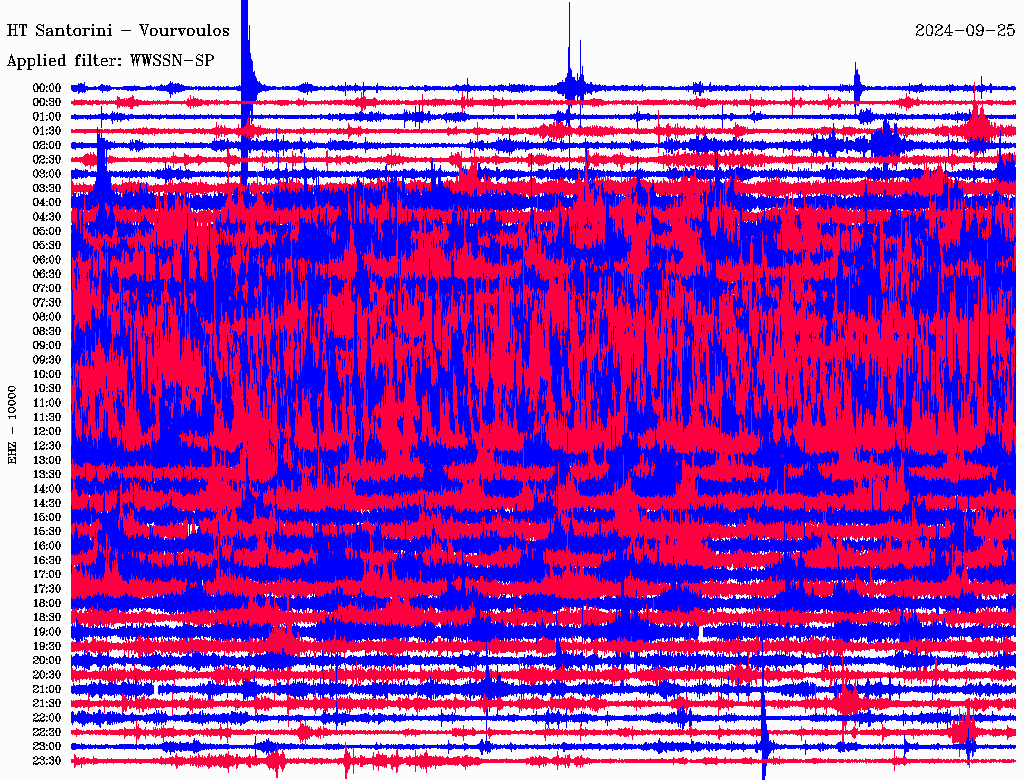
Task: Select the 07:30 time label
Action: point(47,302)
